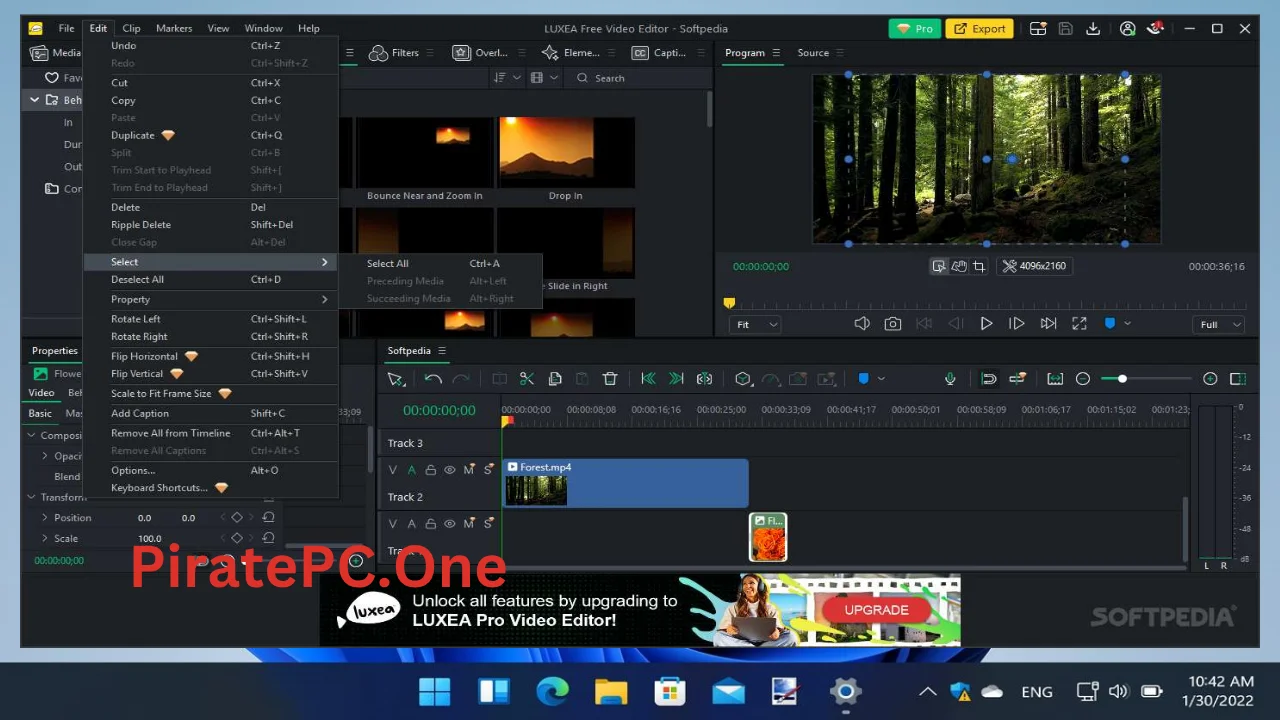1280x720 pixels.
Task: Reset Position value with the reset icon
Action: click(x=268, y=517)
